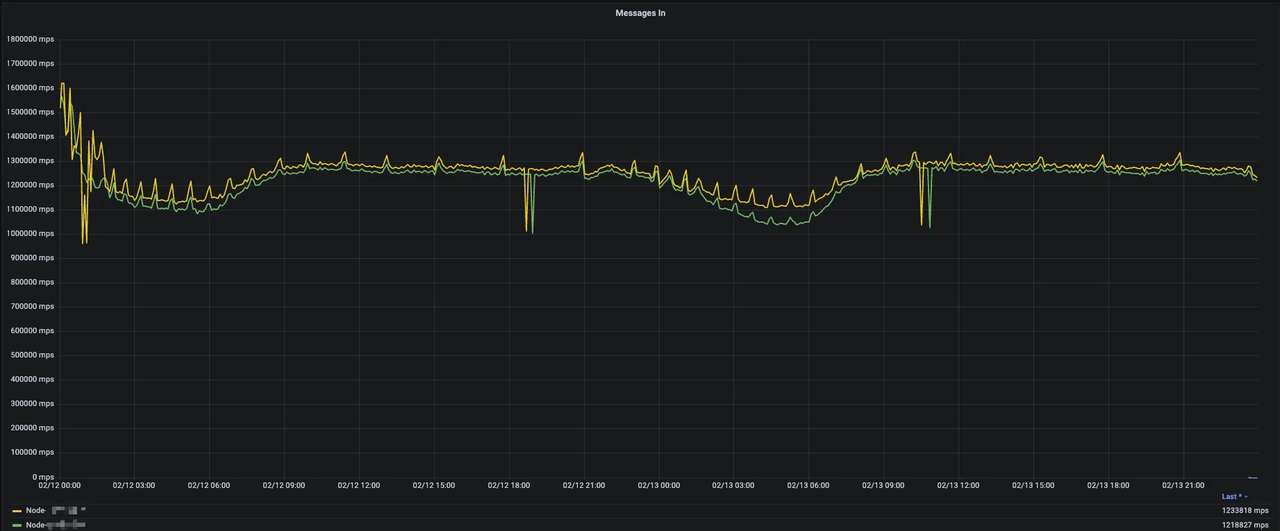Click the 400000 mps y-axis label

coord(32,380)
